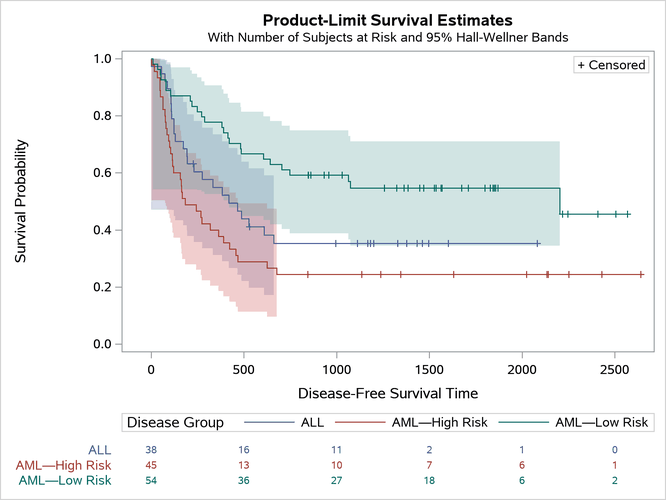Select the Disease Group legend label
666x500 pixels.
pyautogui.click(x=175, y=423)
